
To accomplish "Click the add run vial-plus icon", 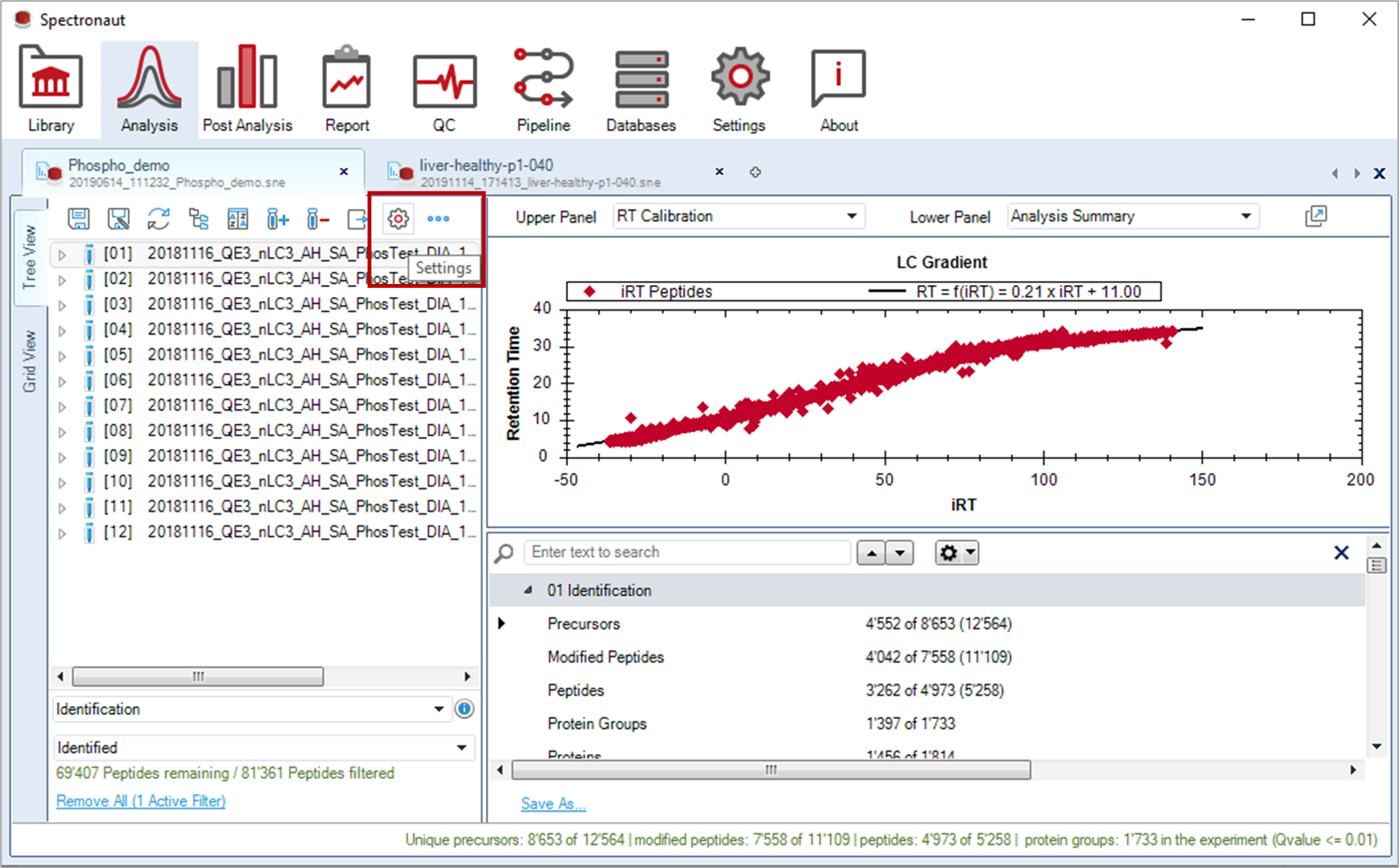I will 278,219.
